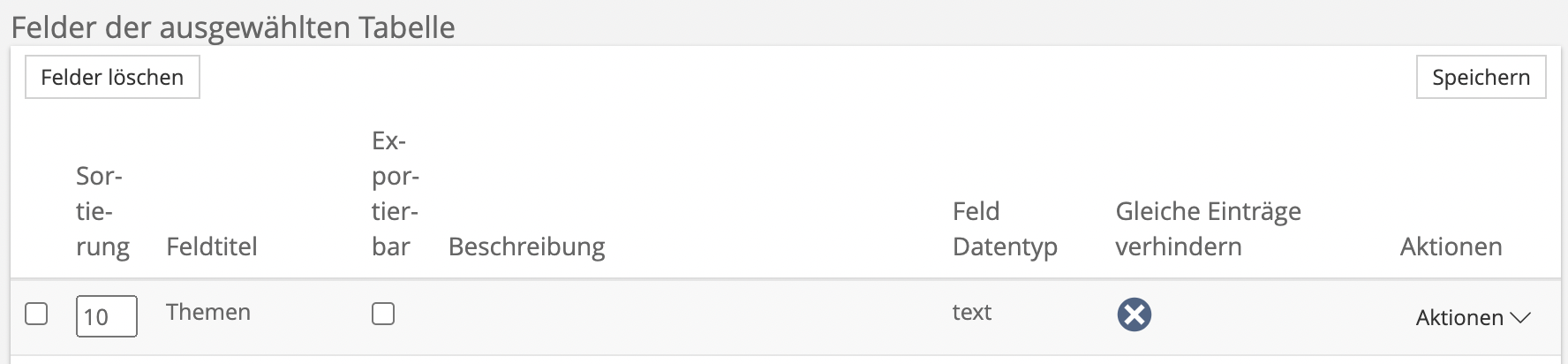The height and width of the screenshot is (364, 1568).
Task: Tick the row selection checkbox for Themen
Action: pyautogui.click(x=36, y=314)
